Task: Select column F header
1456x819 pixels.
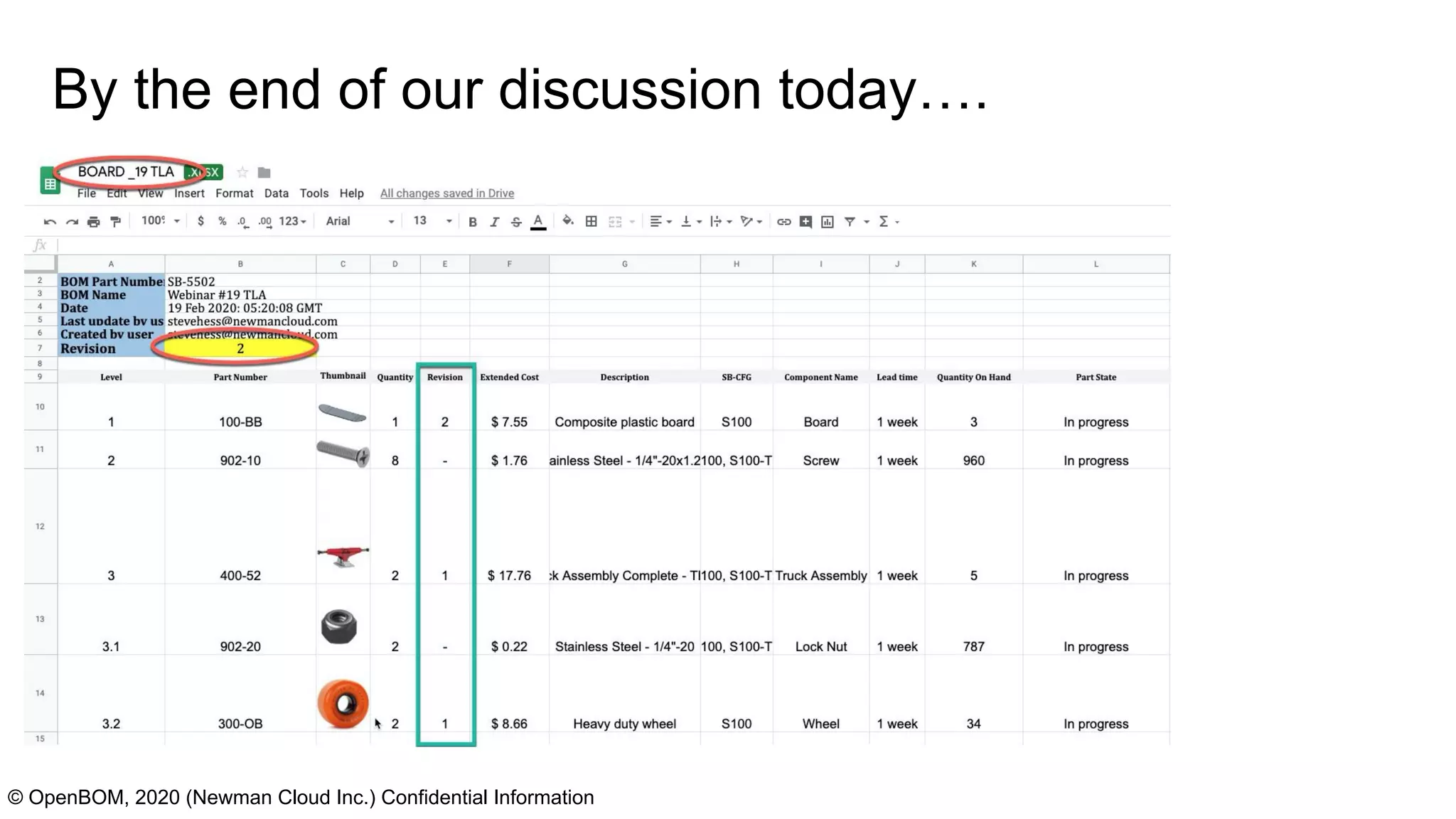Action: [x=509, y=264]
